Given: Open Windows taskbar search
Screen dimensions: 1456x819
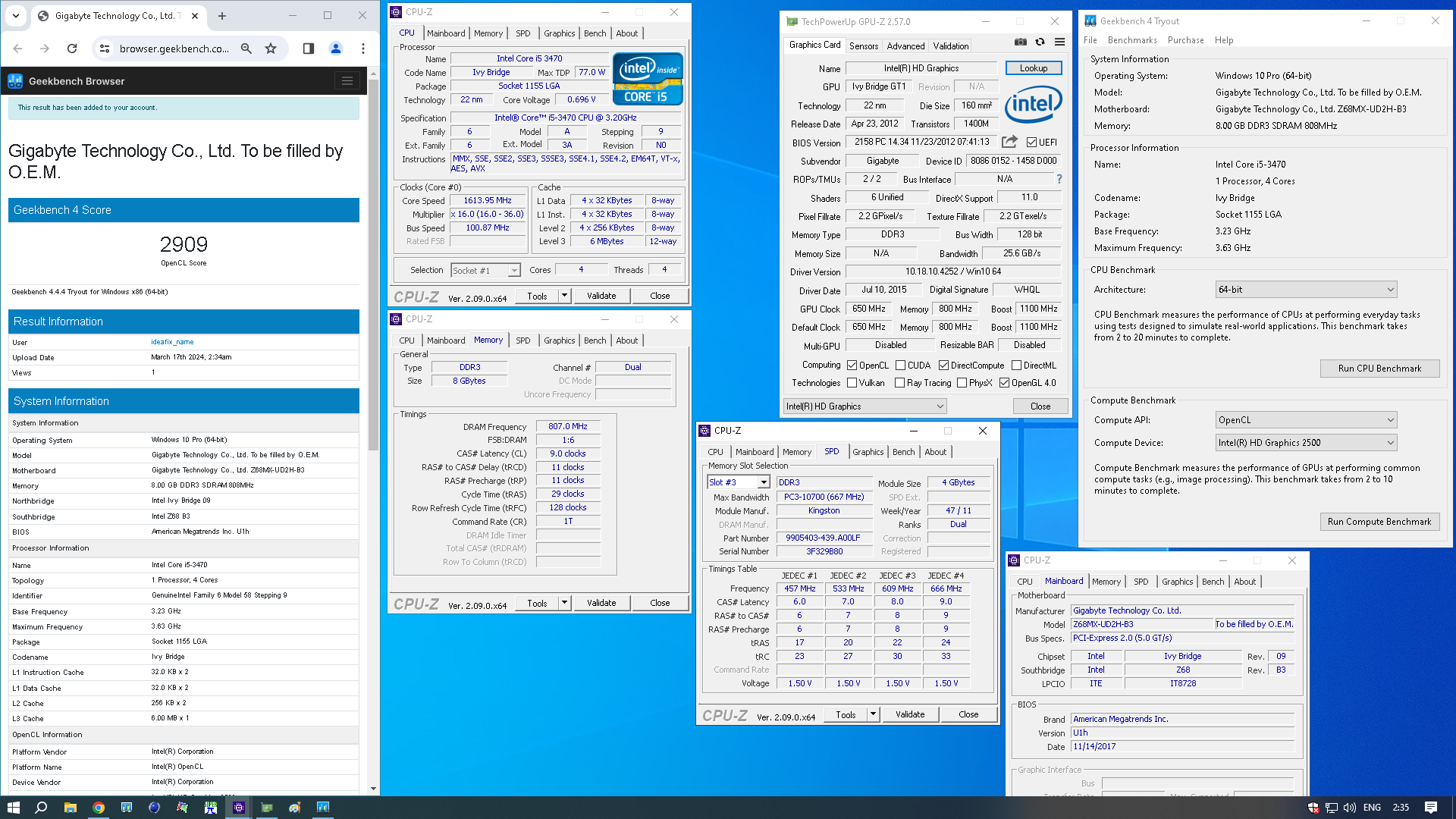Looking at the screenshot, I should [41, 808].
